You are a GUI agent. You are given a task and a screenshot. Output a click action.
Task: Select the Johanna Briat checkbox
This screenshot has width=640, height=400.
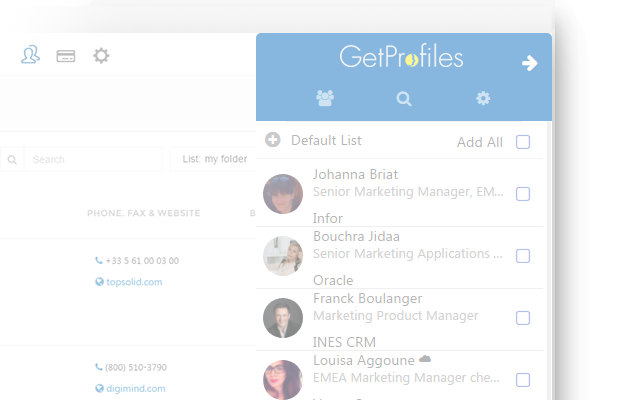click(523, 194)
